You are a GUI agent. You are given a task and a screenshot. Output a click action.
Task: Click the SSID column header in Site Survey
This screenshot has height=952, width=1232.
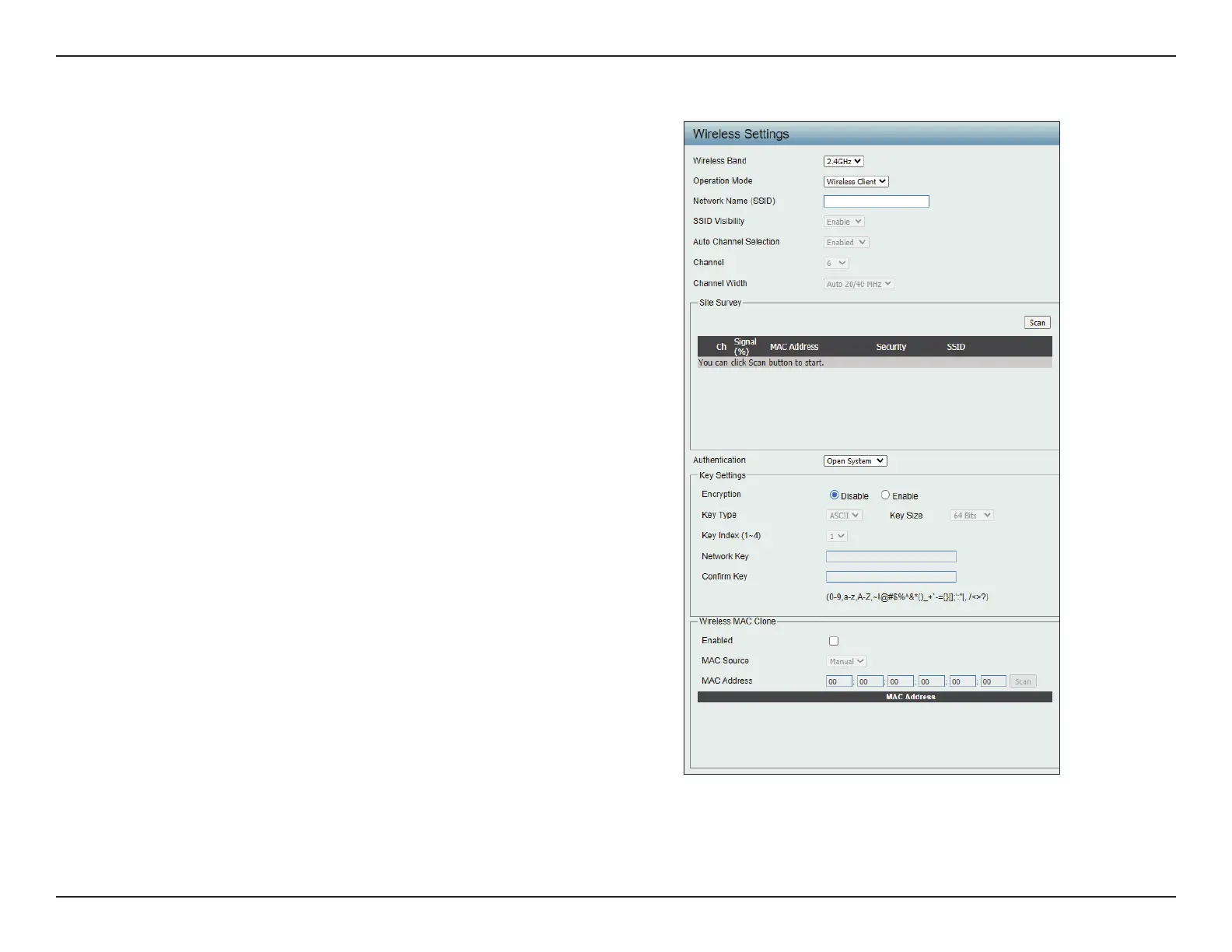click(x=956, y=348)
